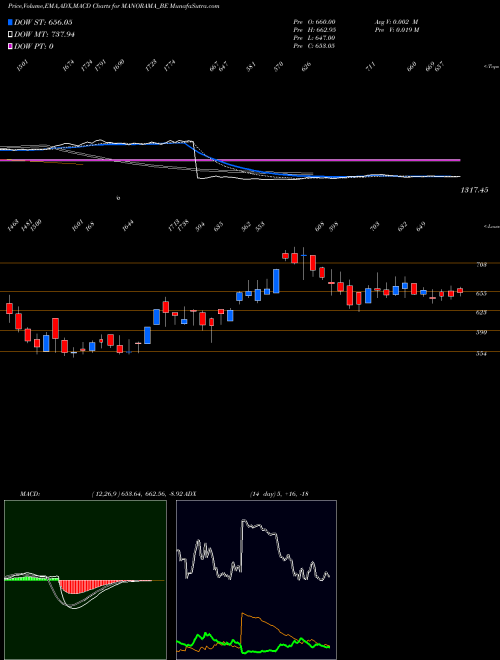Viewport: 500px width, 660px height.
Task: Click the blue DOW ST legend swatch
Action: coord(10,22)
